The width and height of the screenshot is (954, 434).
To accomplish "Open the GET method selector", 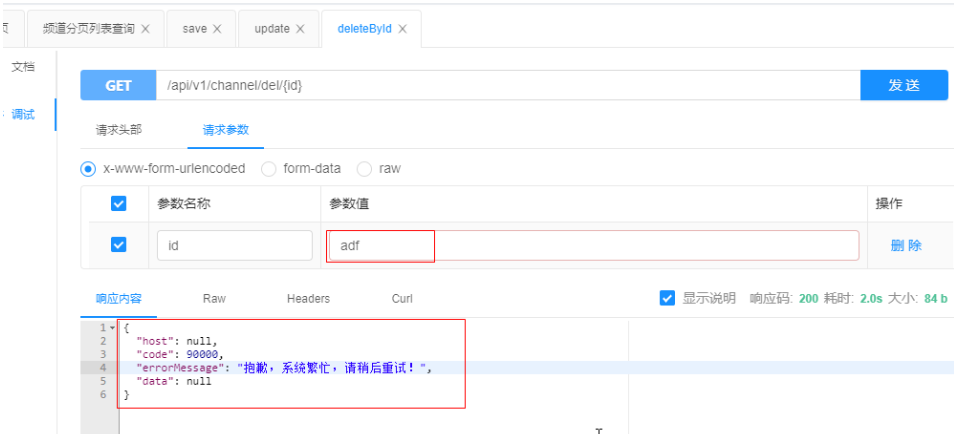I will 119,85.
